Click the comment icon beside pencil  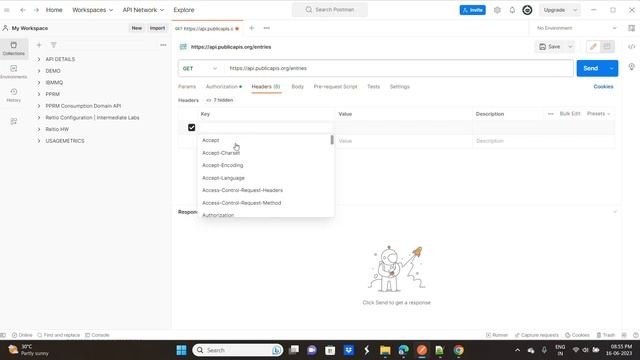click(607, 47)
